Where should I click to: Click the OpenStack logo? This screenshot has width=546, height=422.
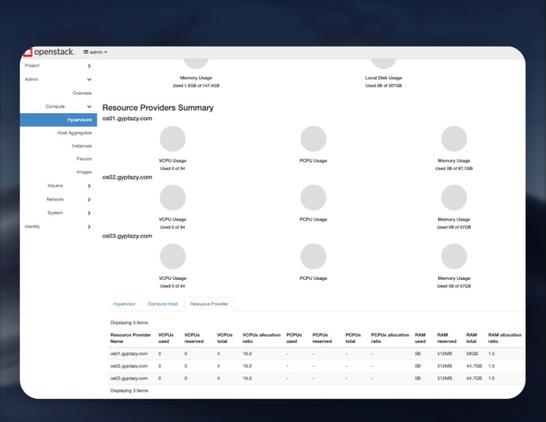pyautogui.click(x=48, y=52)
